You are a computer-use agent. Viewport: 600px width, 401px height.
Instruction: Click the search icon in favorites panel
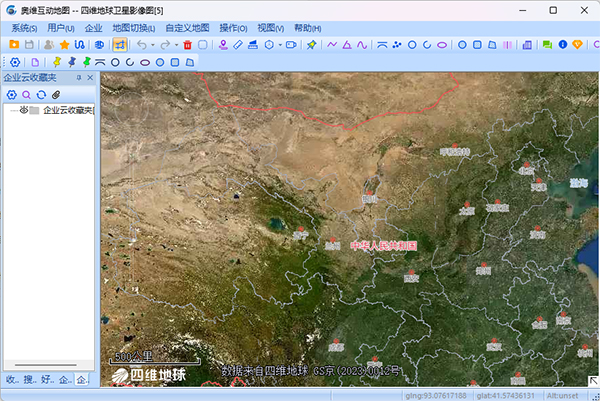(x=26, y=94)
